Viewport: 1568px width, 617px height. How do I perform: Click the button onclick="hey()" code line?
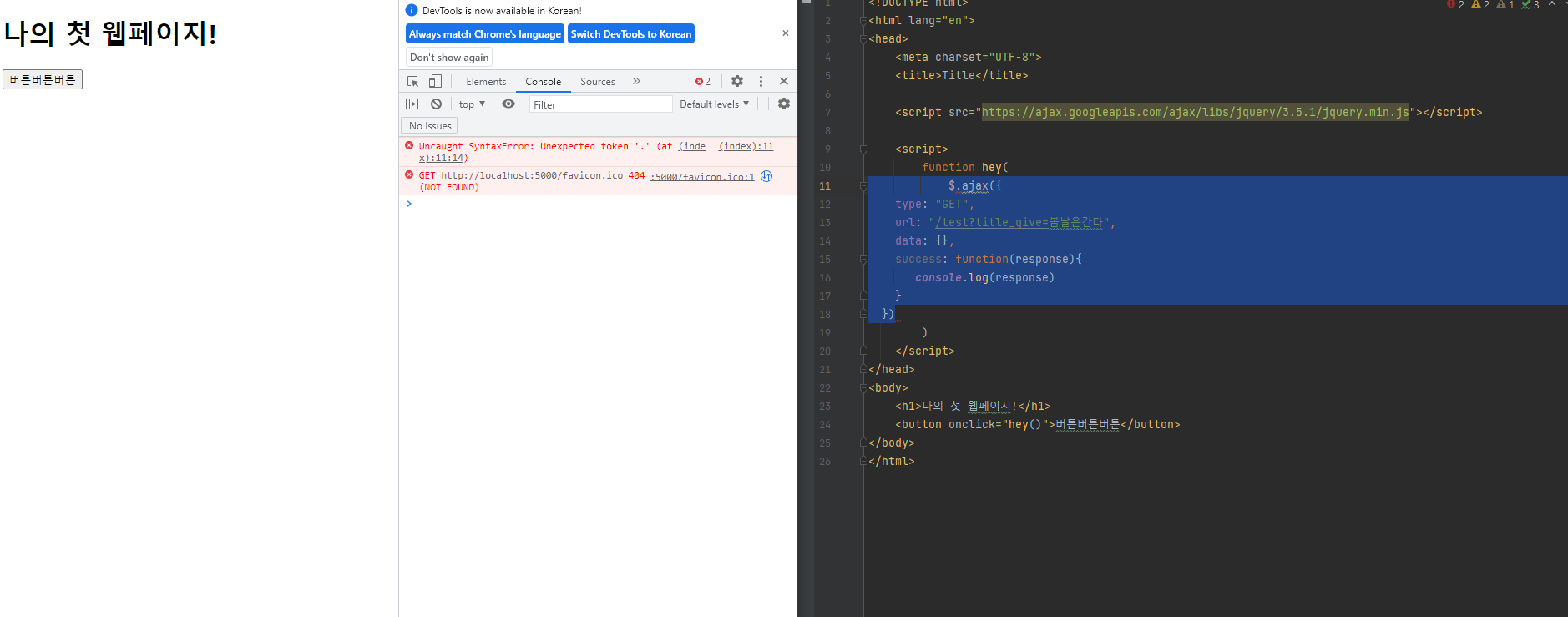click(1037, 424)
